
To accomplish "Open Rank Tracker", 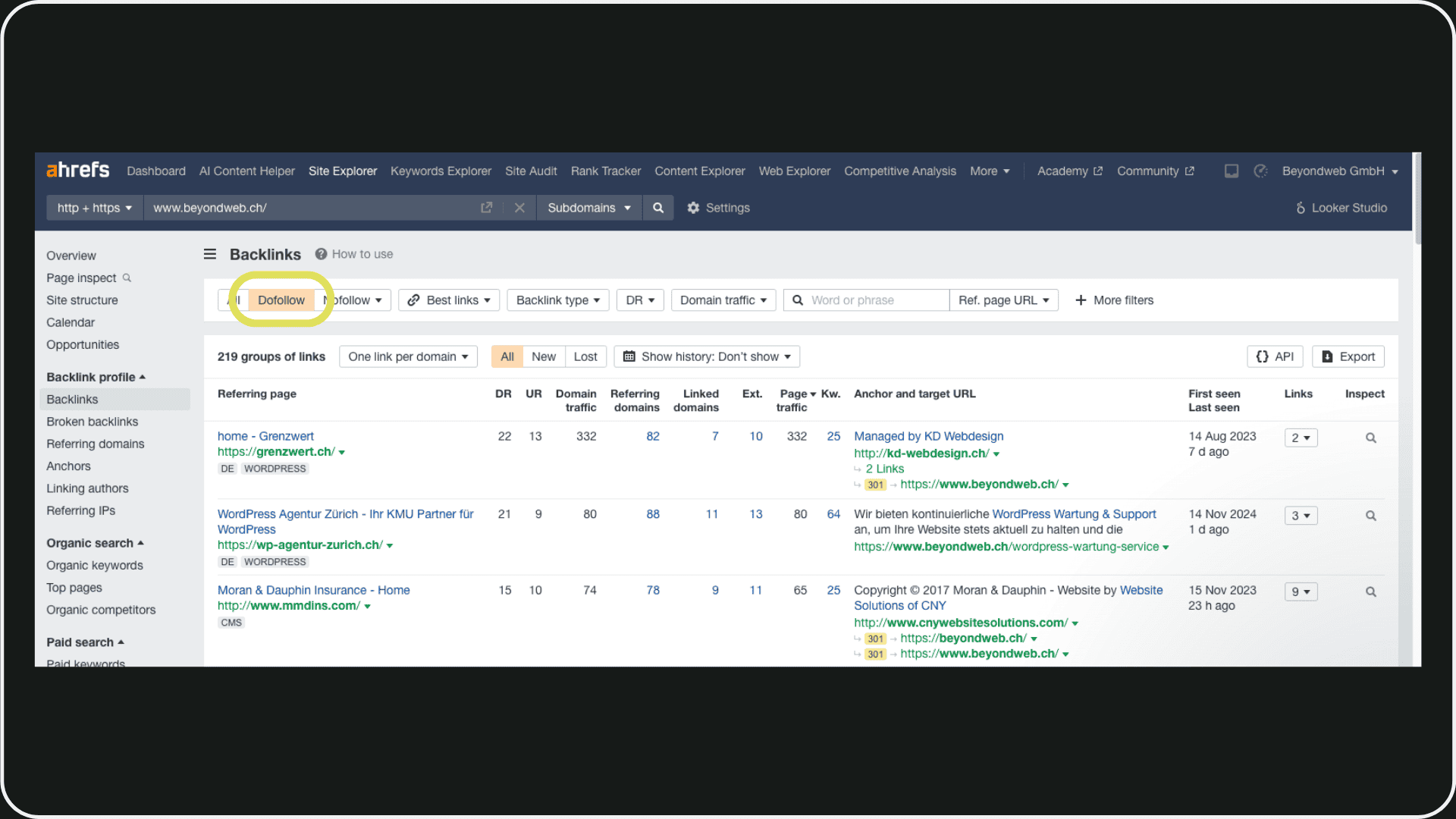I will 606,171.
